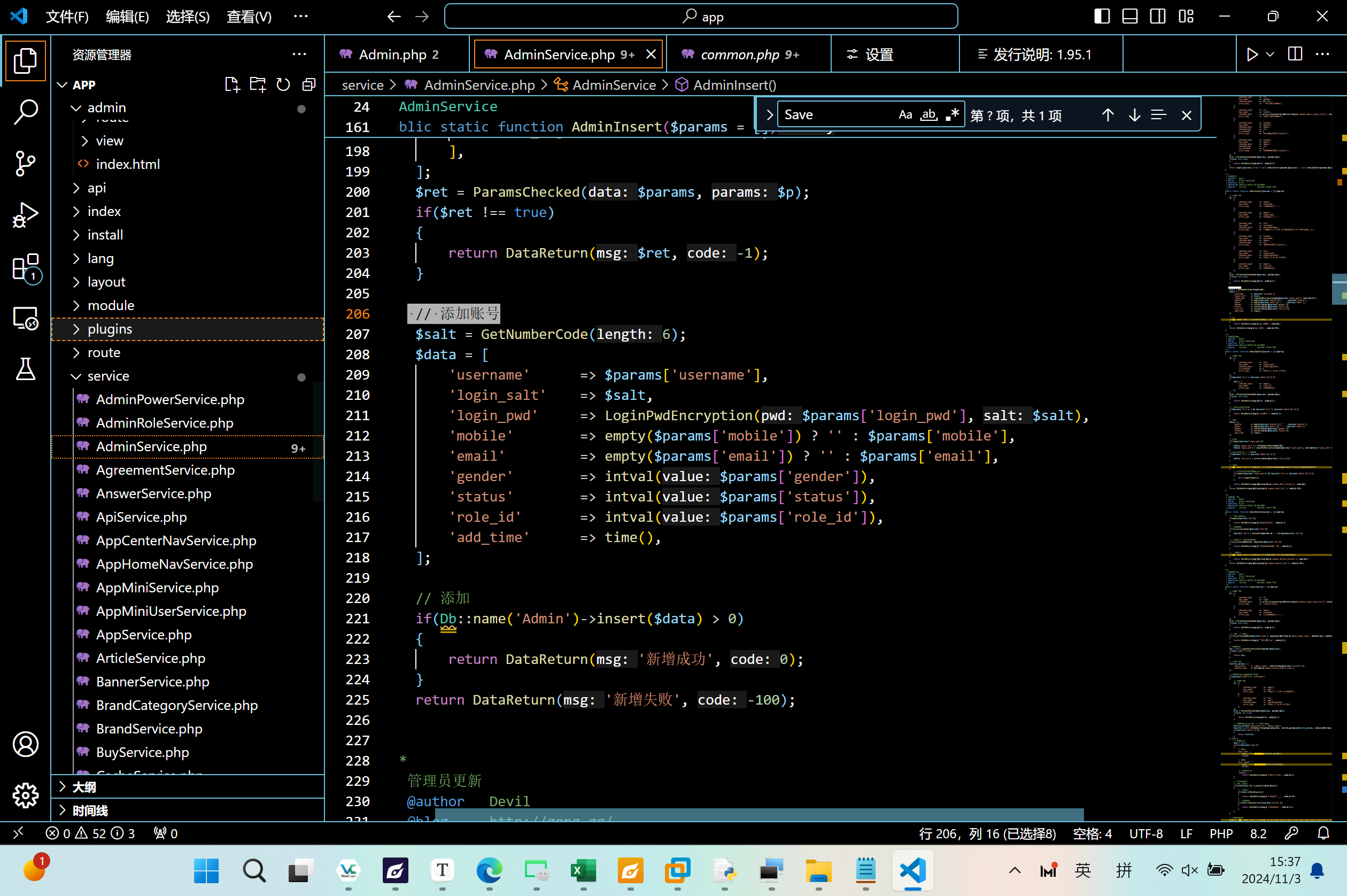Click the command center search box
The height and width of the screenshot is (896, 1347).
pos(701,17)
